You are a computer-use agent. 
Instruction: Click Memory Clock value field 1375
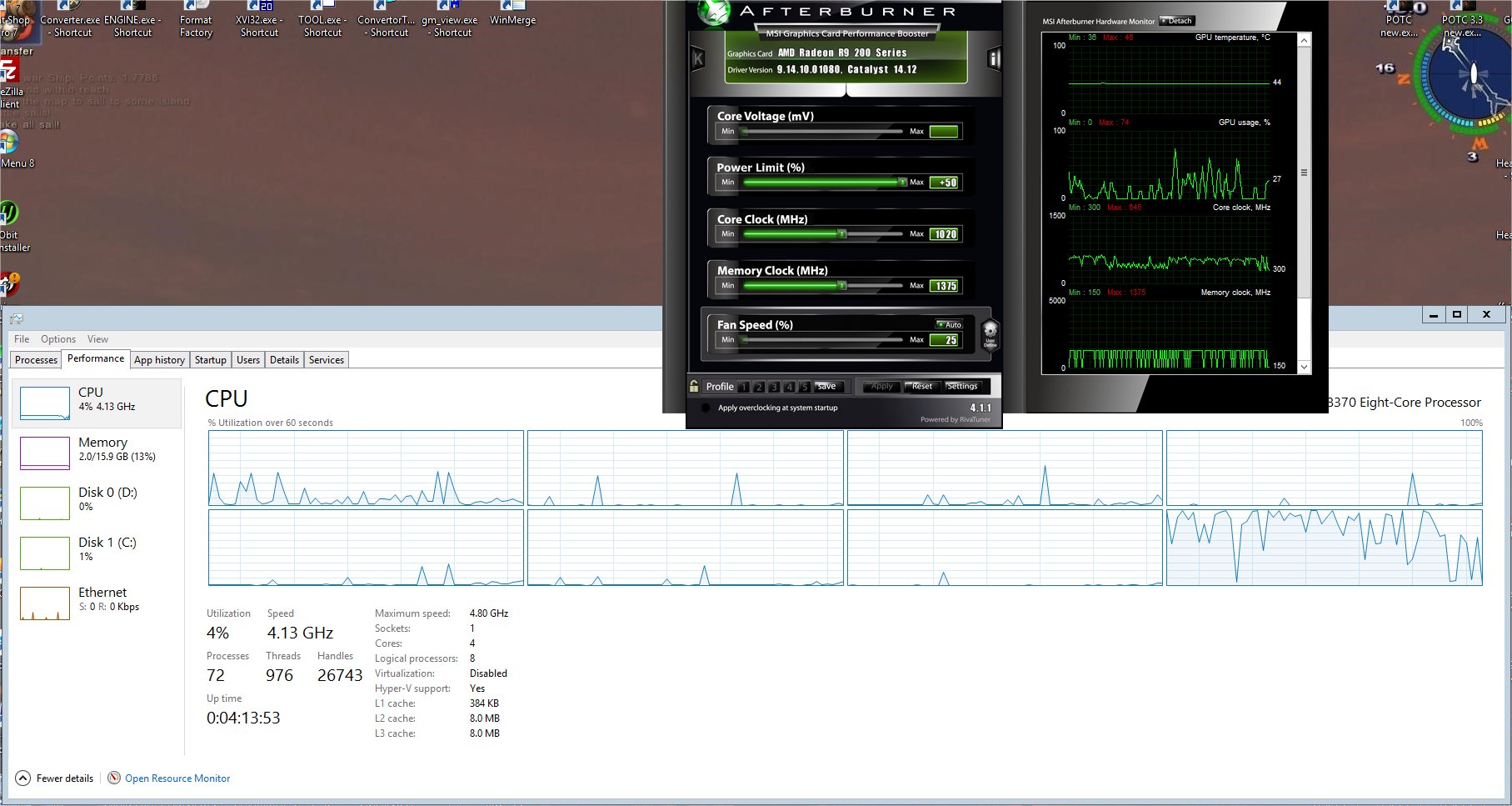click(945, 286)
